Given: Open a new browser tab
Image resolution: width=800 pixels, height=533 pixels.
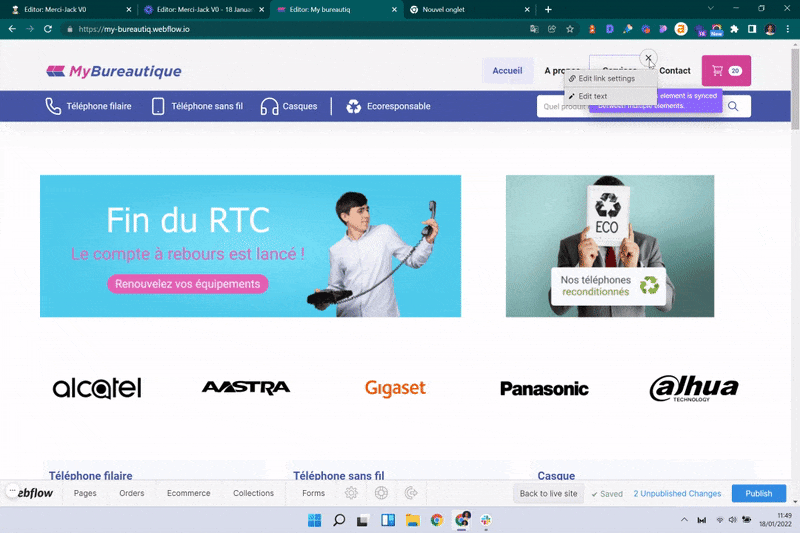Looking at the screenshot, I should point(548,9).
